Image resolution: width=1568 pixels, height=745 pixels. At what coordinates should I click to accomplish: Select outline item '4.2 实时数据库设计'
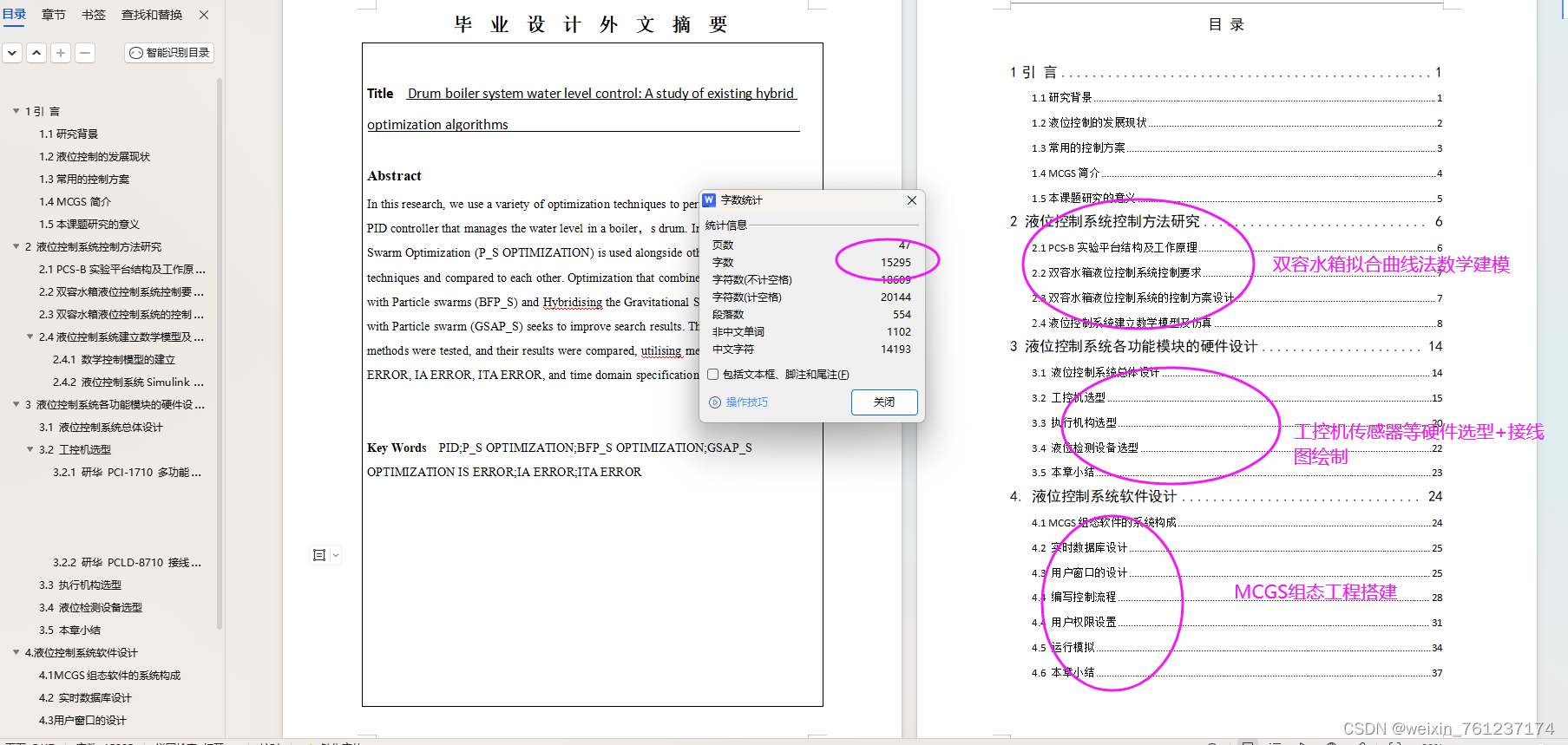coord(85,697)
